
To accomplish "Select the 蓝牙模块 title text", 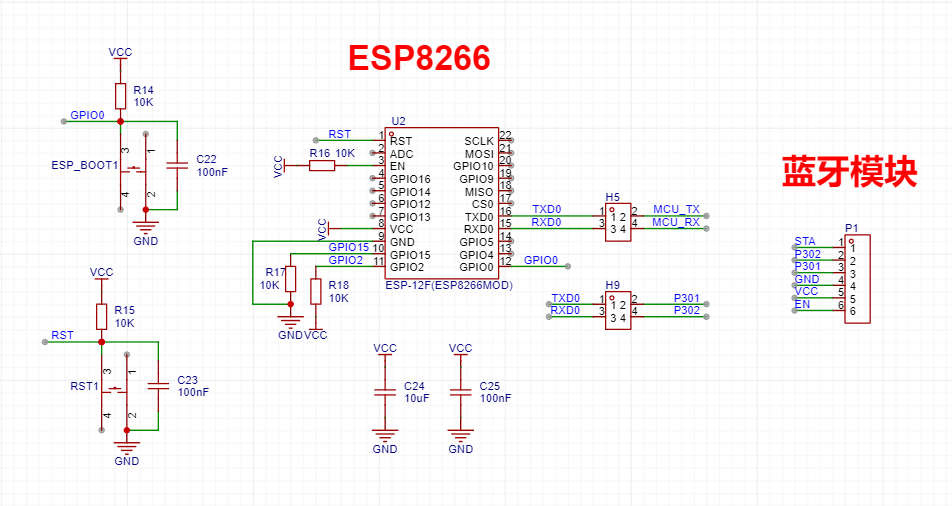I will (849, 172).
